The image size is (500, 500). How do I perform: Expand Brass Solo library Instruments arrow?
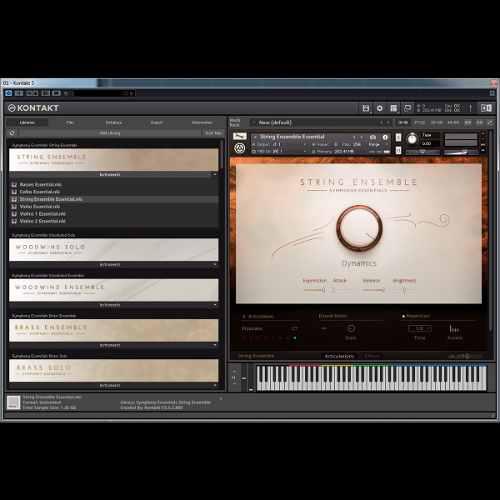pyautogui.click(x=215, y=385)
